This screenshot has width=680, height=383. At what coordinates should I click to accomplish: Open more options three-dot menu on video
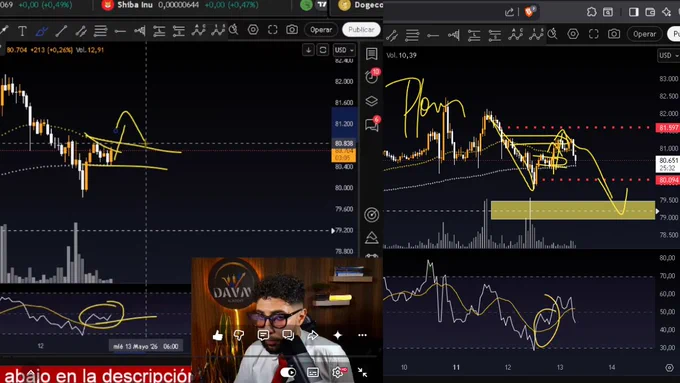point(363,335)
